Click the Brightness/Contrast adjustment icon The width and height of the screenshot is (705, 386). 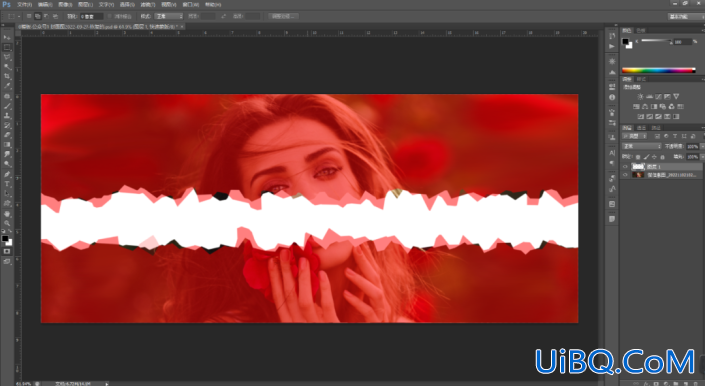[x=640, y=97]
